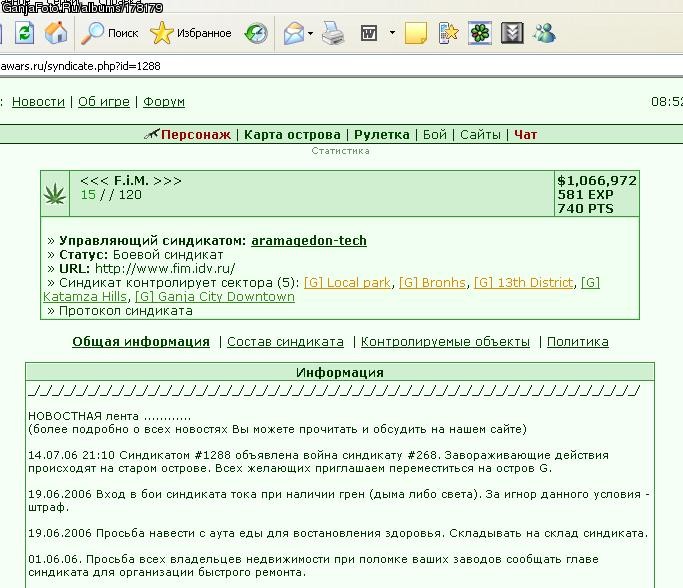Expand the Word edit dropdown arrow
Viewport: 683px width, 588px height.
coord(392,33)
